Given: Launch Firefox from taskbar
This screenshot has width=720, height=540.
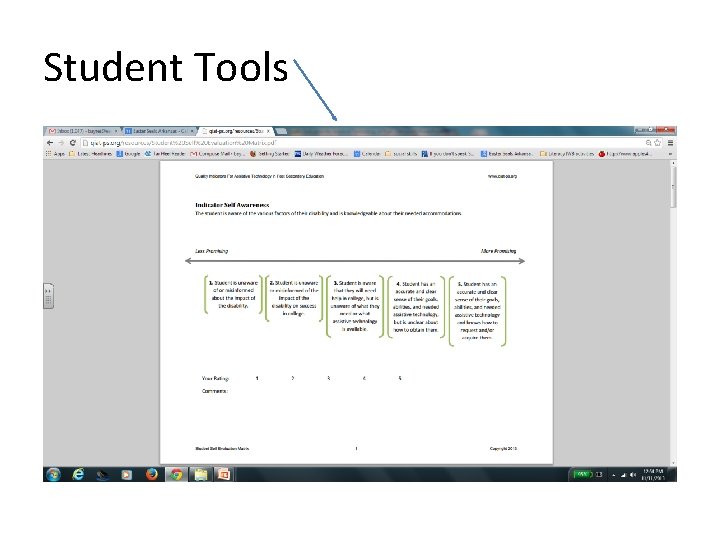Looking at the screenshot, I should coord(152,474).
